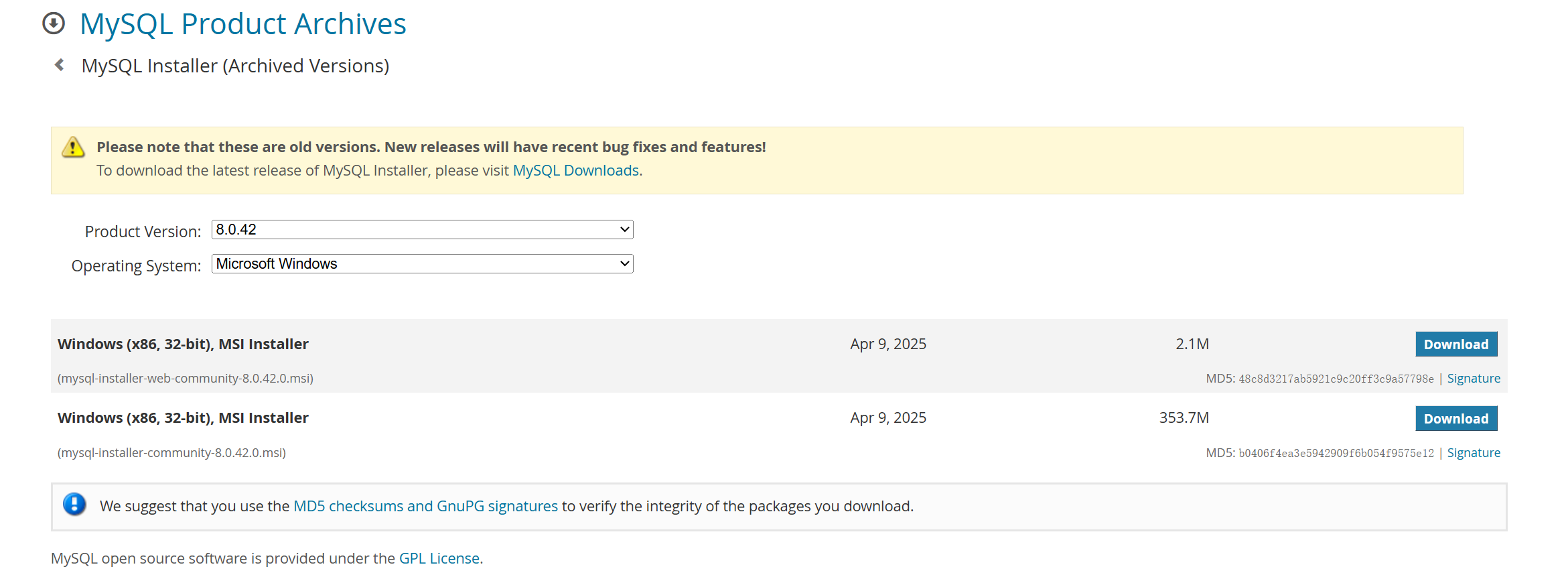Image resolution: width=1568 pixels, height=583 pixels.
Task: Open the GPL License link
Action: [439, 559]
